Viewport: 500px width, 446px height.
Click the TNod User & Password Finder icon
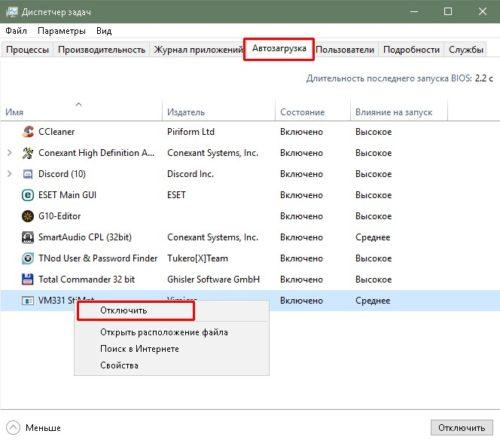pyautogui.click(x=28, y=258)
